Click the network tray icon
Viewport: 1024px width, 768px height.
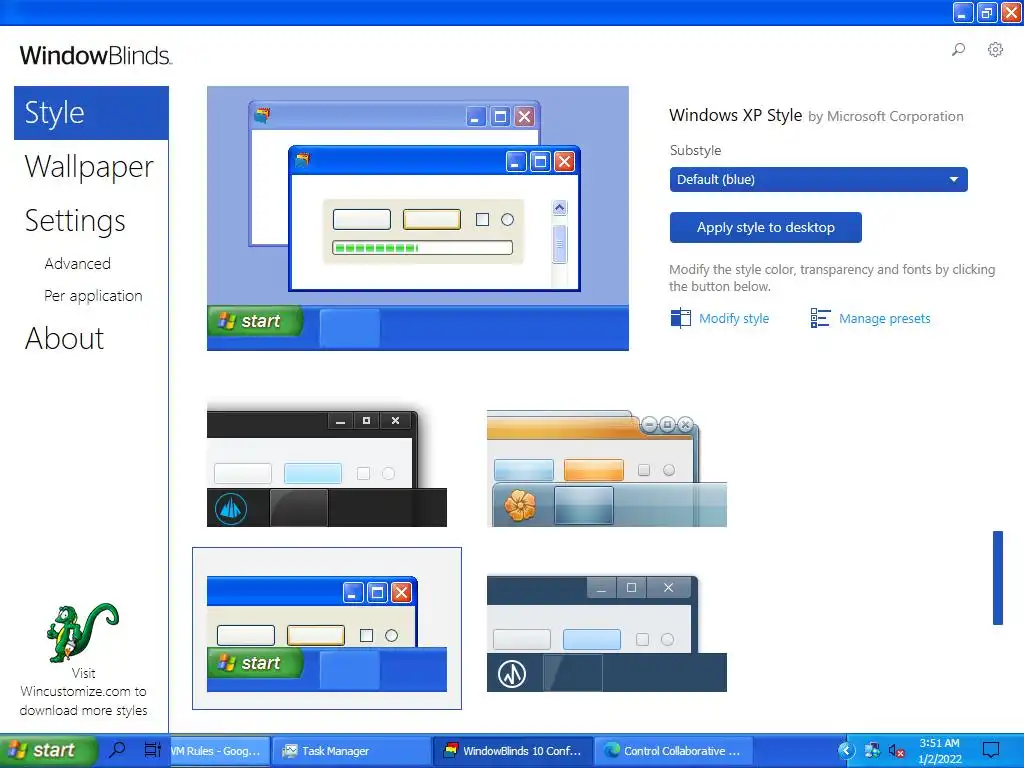872,750
